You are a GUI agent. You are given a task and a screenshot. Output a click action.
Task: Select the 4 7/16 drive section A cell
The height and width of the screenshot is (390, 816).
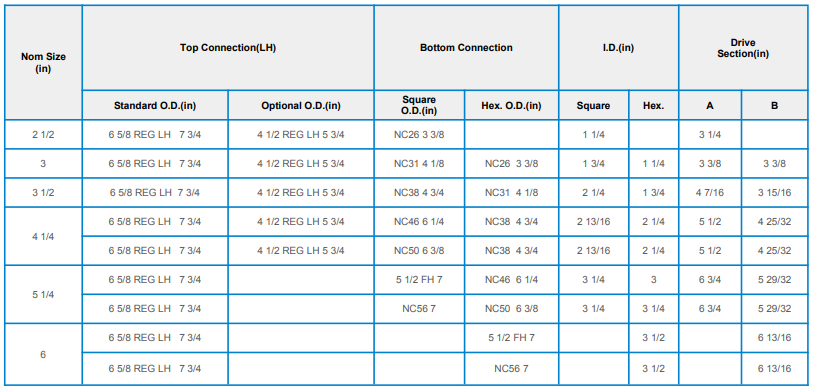click(x=710, y=193)
